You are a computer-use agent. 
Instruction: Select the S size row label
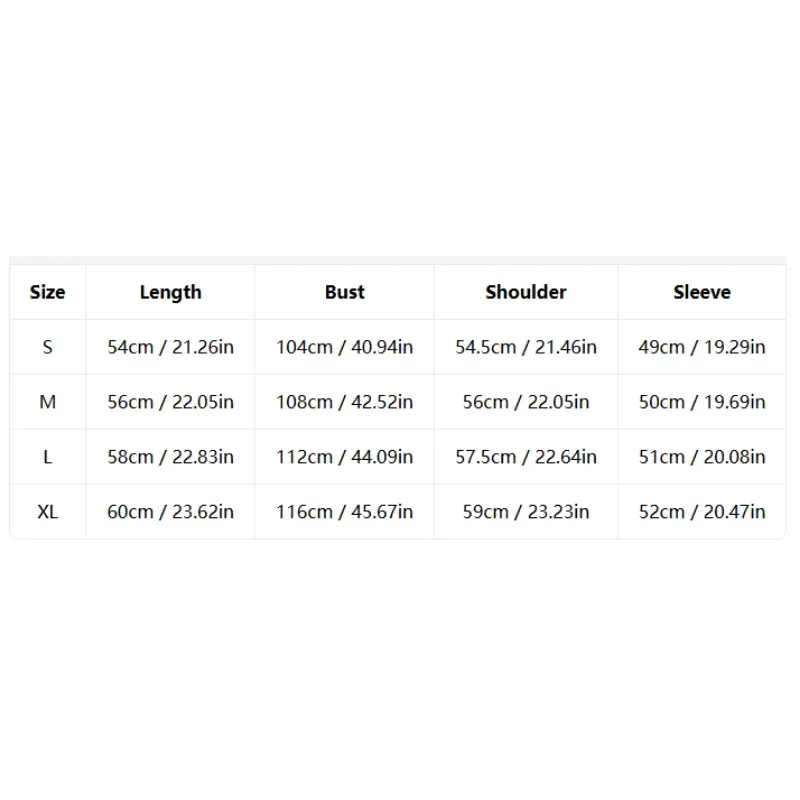[47, 347]
